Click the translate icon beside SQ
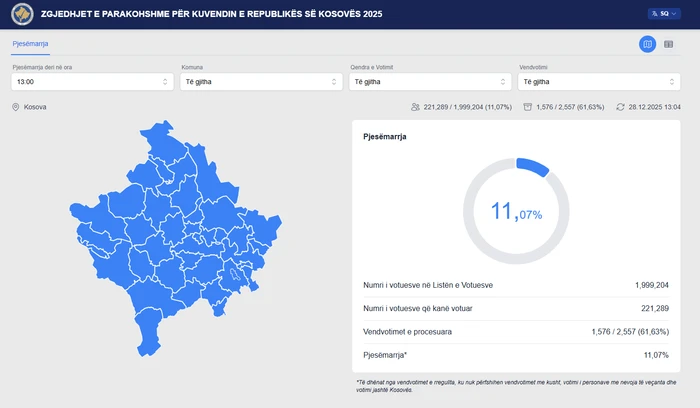This screenshot has height=408, width=700. [652, 14]
